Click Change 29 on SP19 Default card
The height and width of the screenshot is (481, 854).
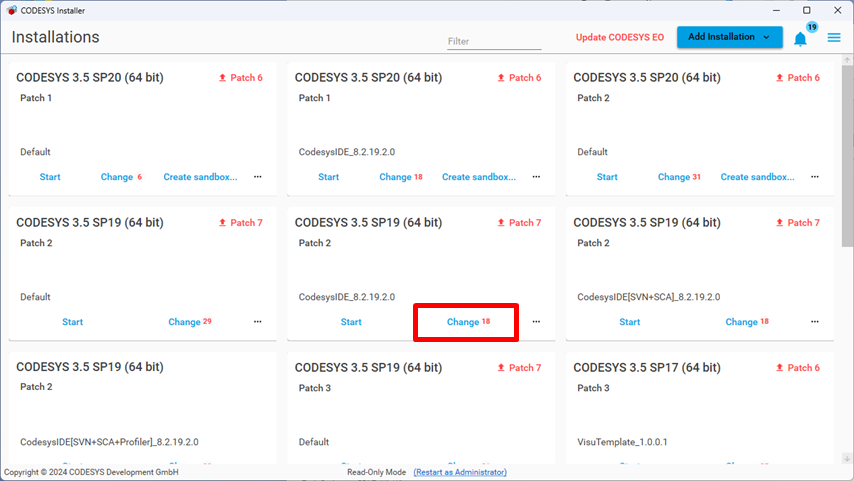pyautogui.click(x=190, y=321)
